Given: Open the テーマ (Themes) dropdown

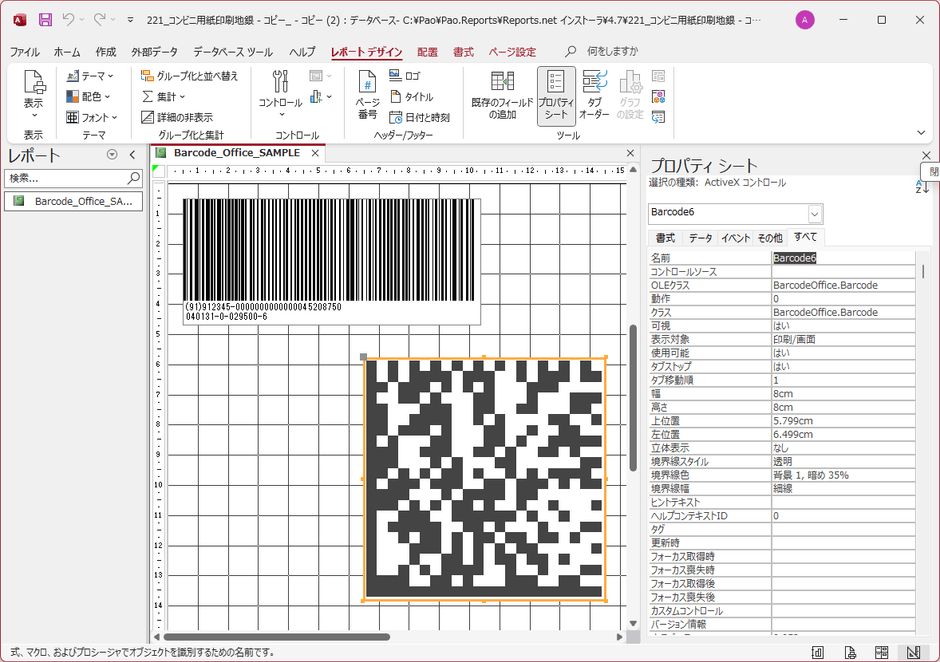Looking at the screenshot, I should 88,75.
